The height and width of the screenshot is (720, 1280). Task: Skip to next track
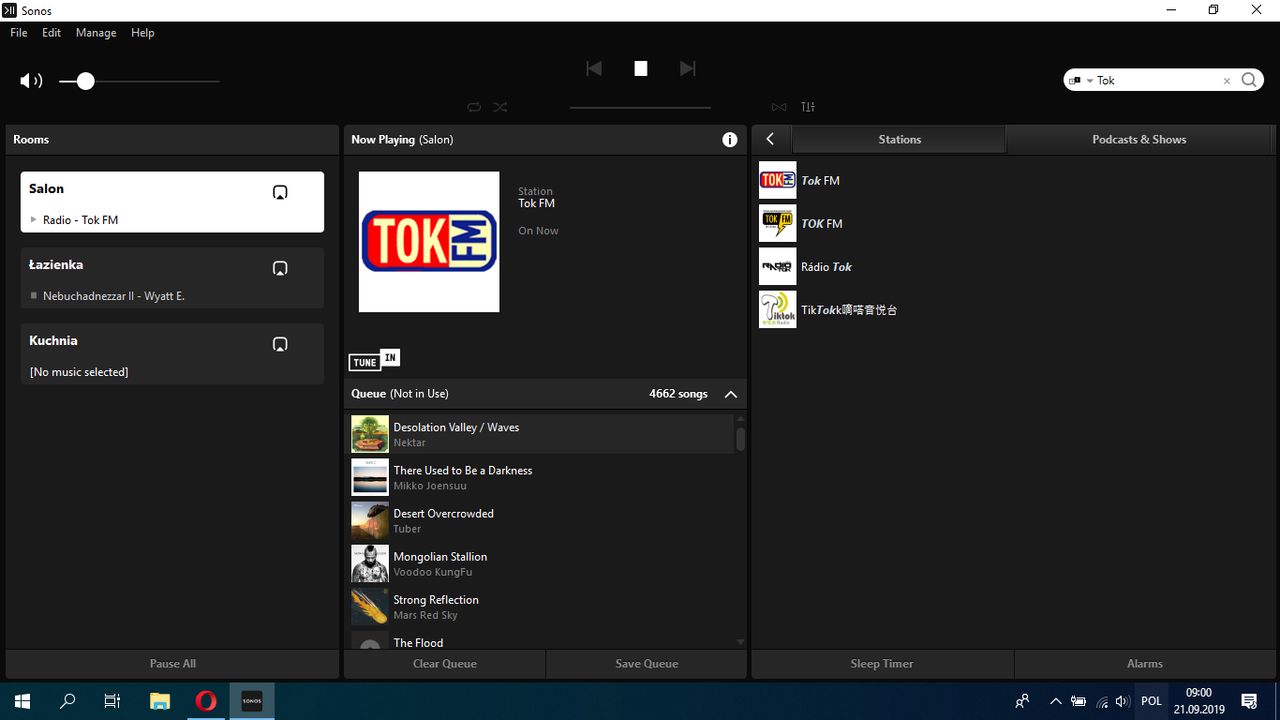pyautogui.click(x=687, y=68)
